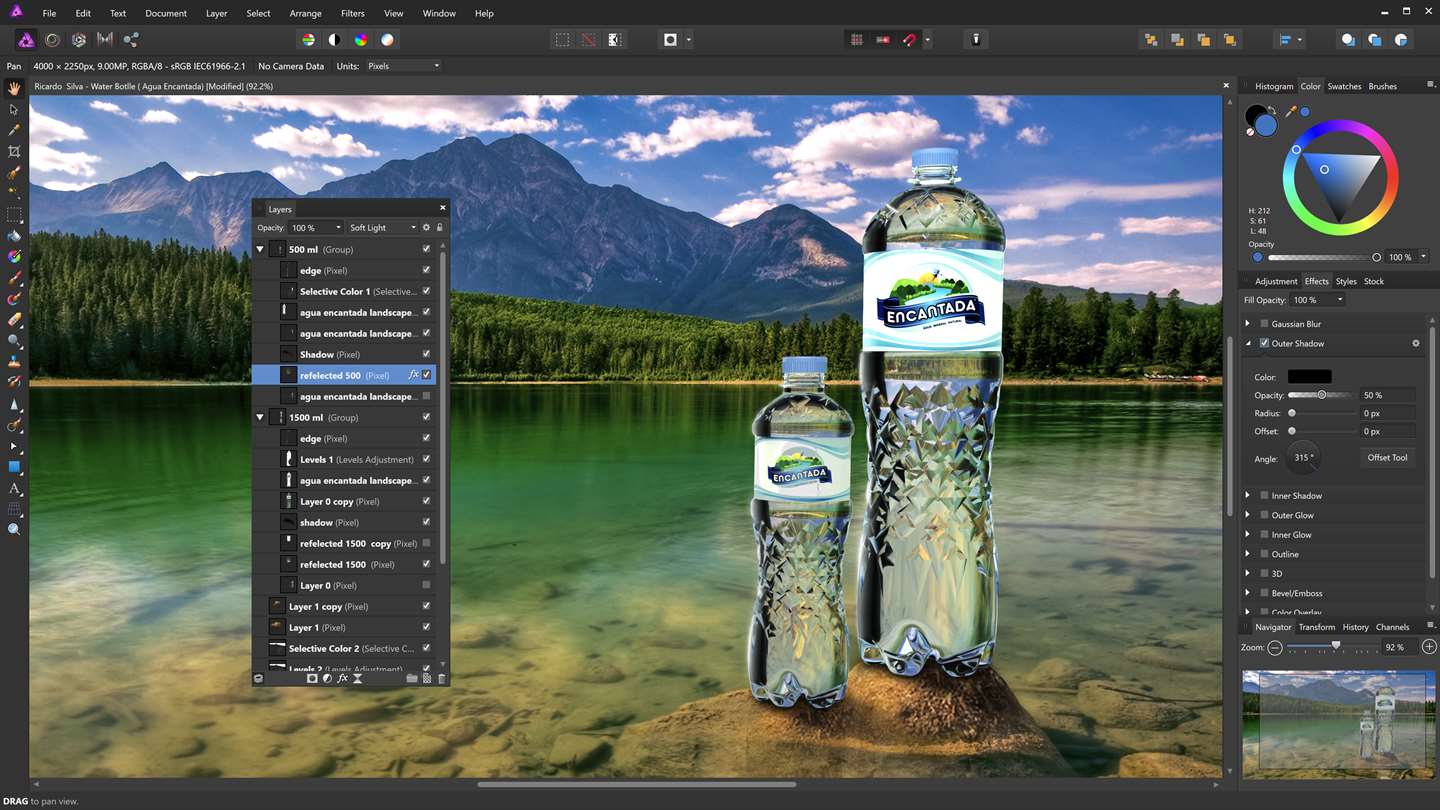
Task: Open the Filters menu
Action: click(x=352, y=13)
